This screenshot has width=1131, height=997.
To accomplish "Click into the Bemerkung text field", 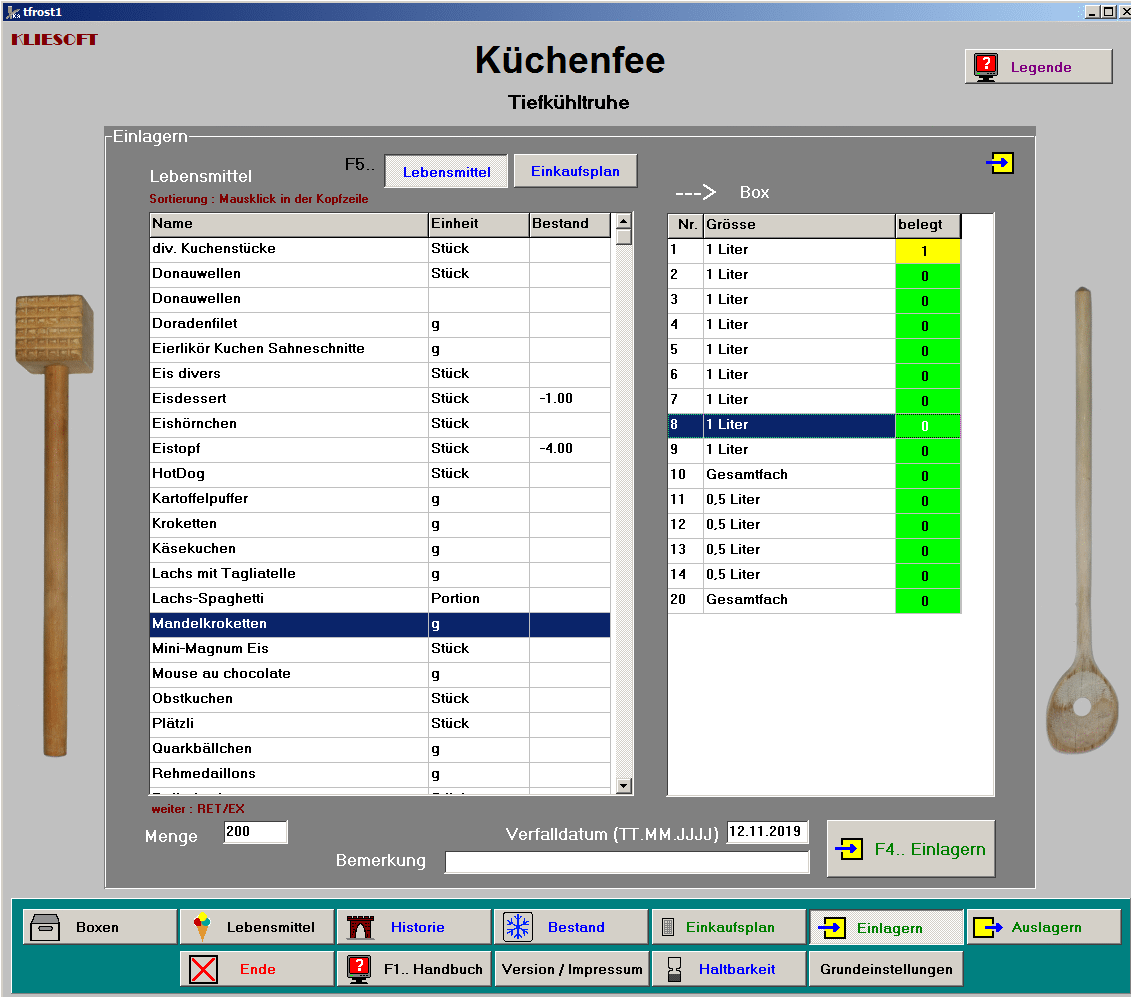I will pos(626,862).
